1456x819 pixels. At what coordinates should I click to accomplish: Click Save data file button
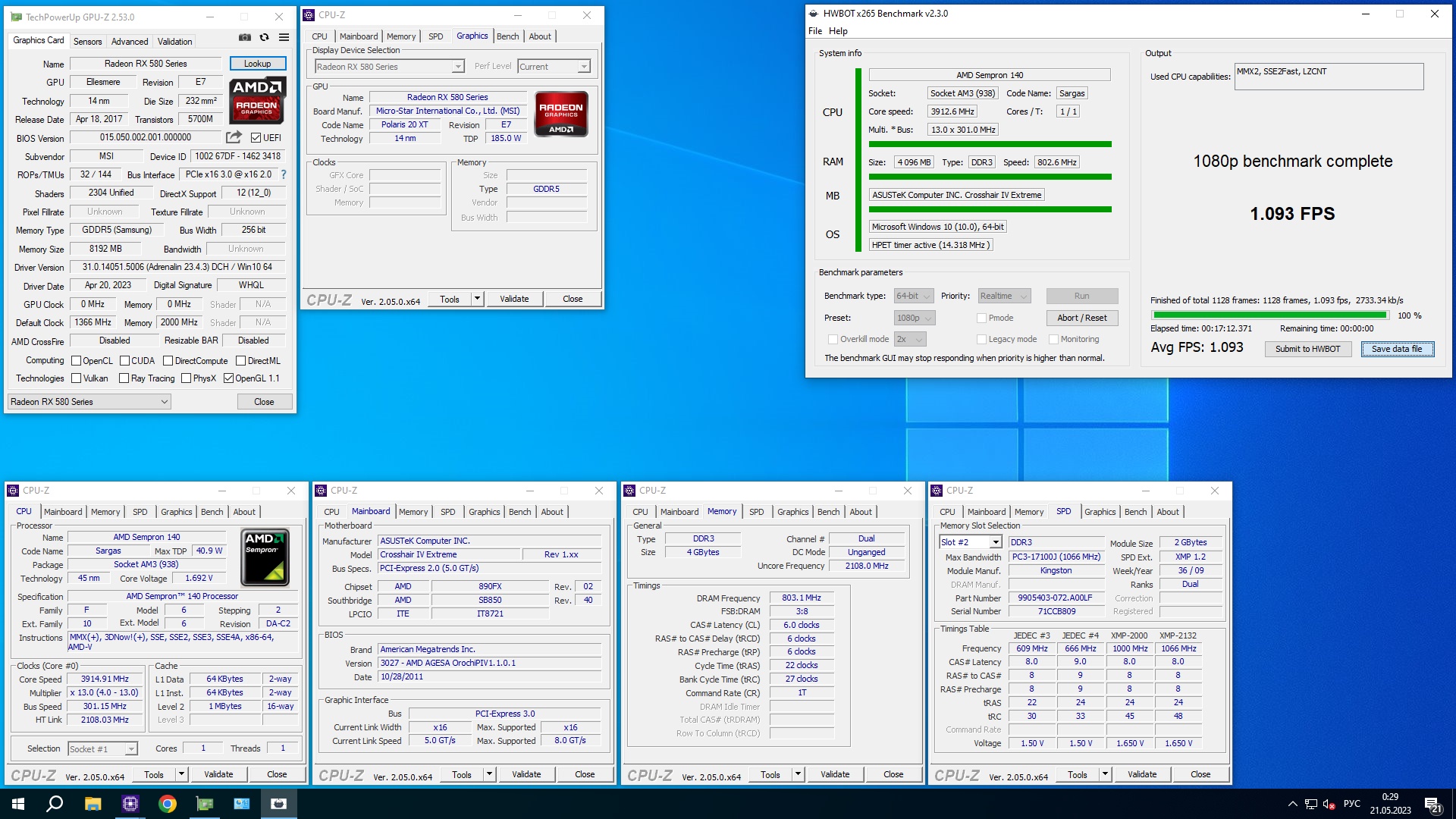coord(1397,349)
